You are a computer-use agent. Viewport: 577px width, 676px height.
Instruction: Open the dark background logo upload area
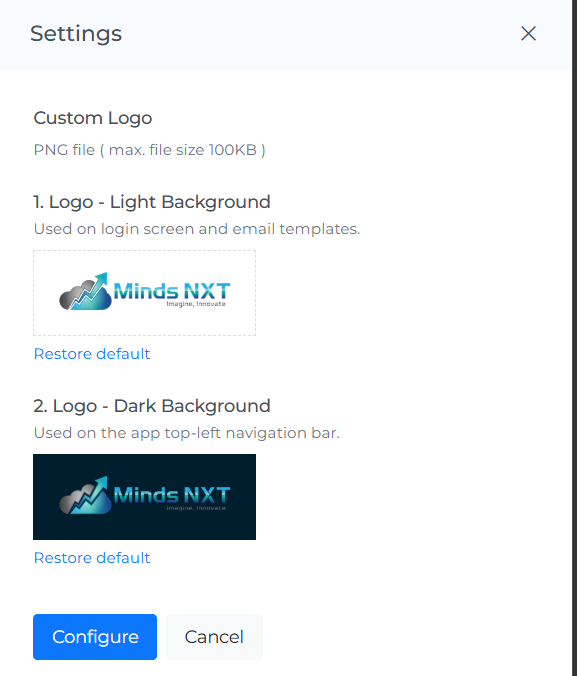click(x=144, y=497)
